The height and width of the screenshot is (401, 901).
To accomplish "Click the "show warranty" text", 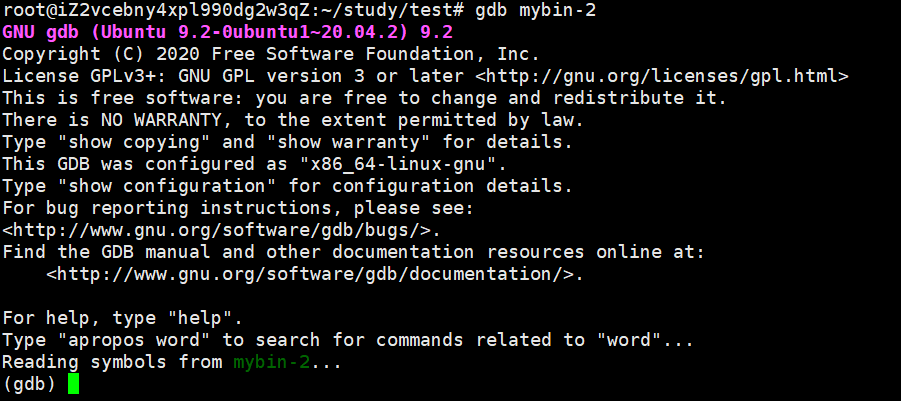I will click(x=349, y=142).
